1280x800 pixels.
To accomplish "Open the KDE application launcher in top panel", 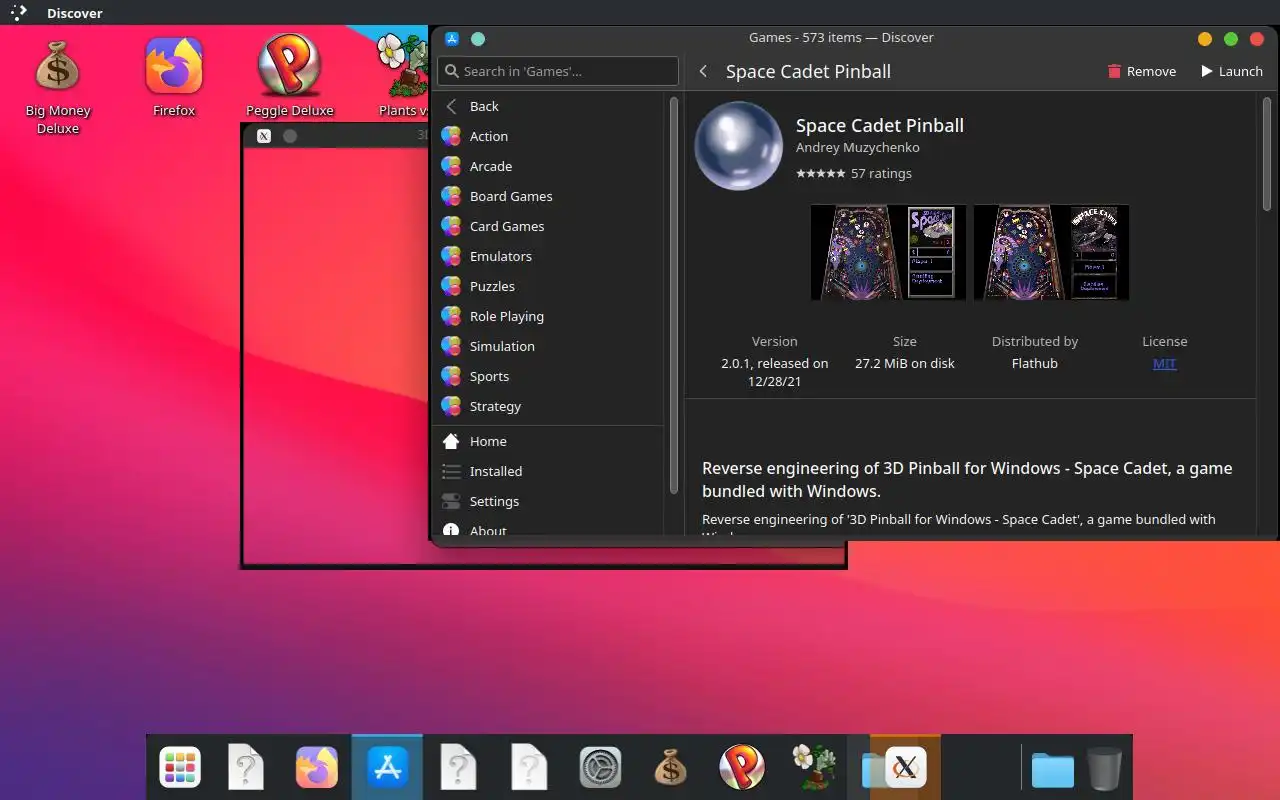I will click(18, 13).
